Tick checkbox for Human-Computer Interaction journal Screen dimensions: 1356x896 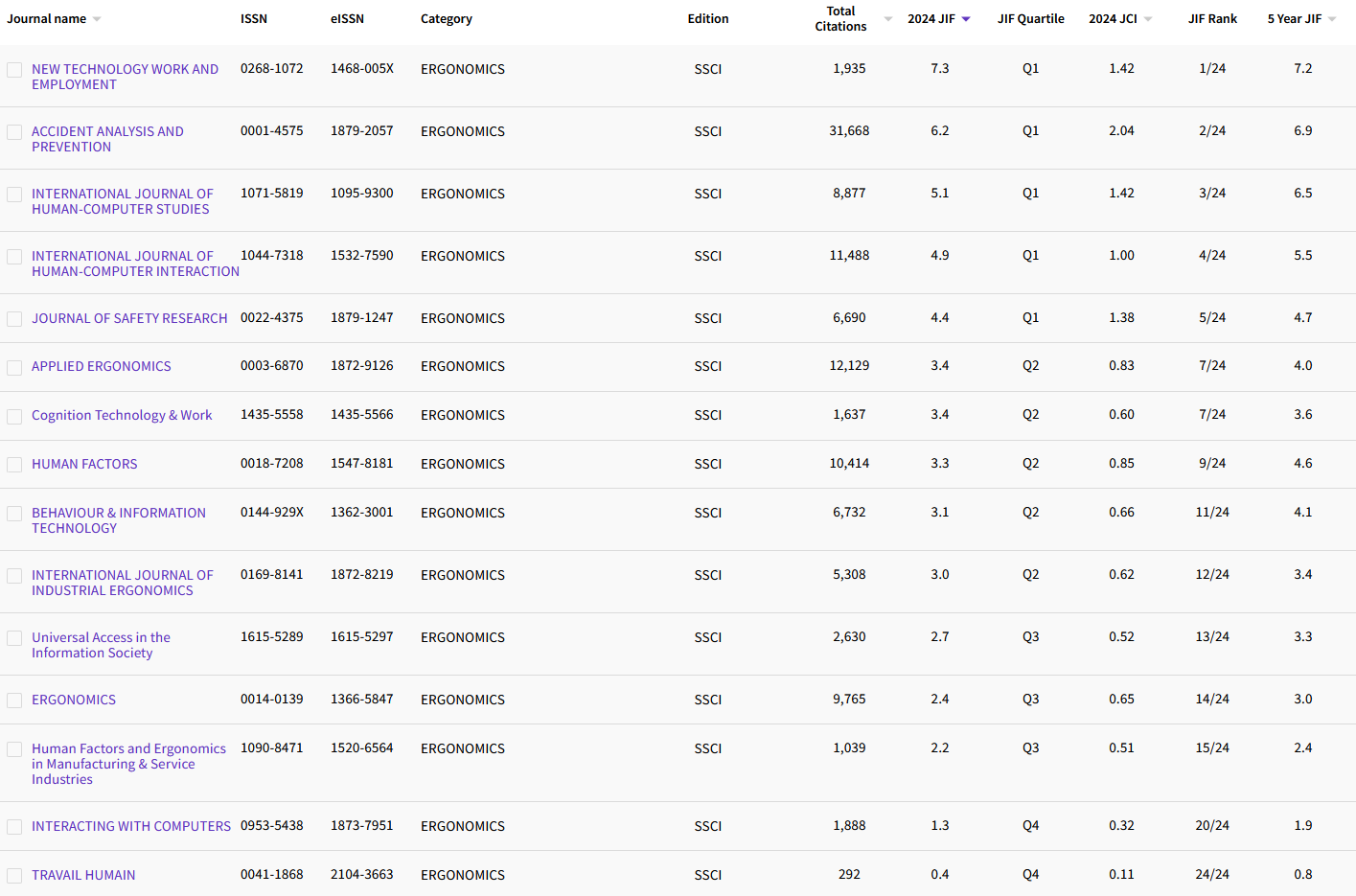[x=14, y=257]
